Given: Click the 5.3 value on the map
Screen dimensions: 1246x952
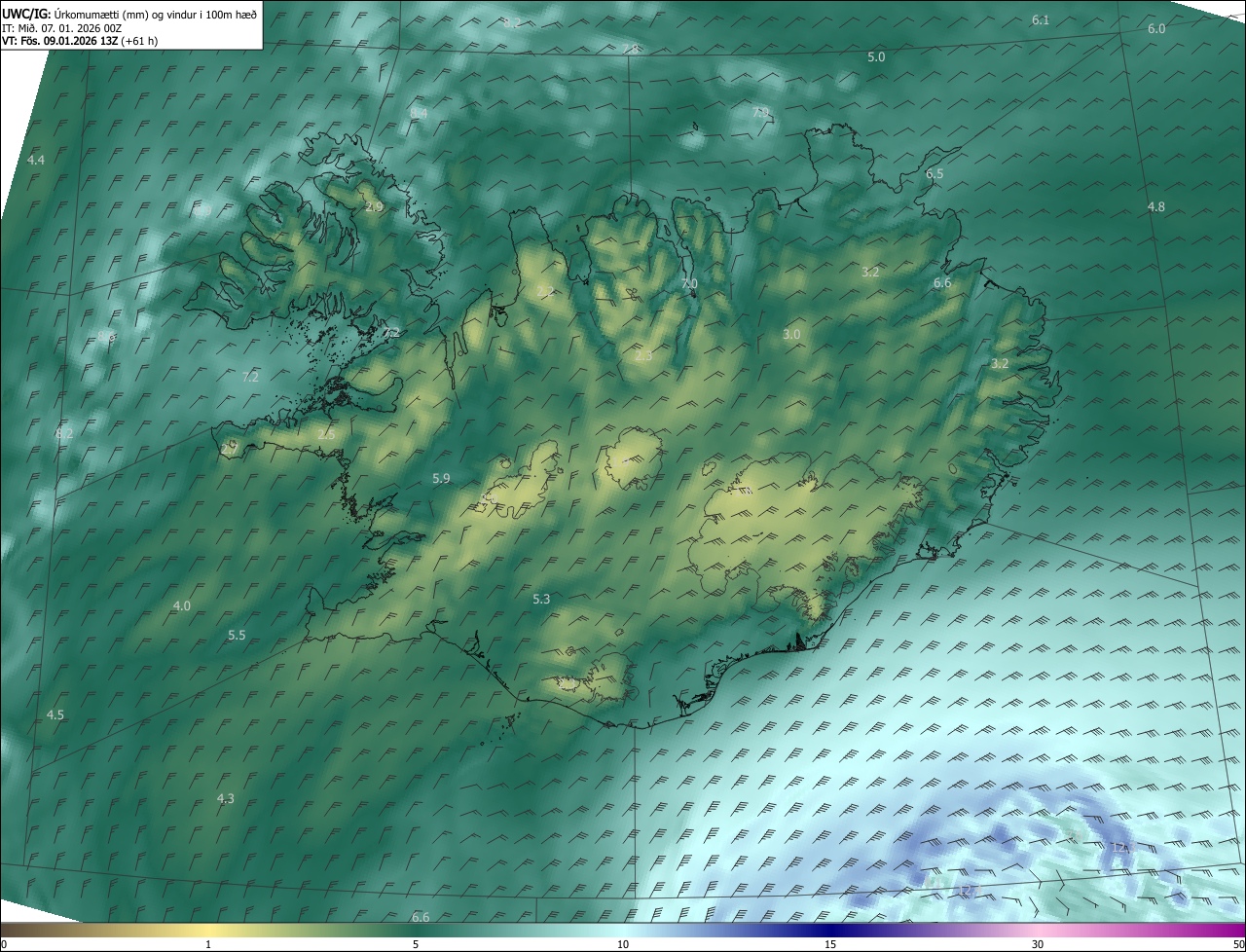Looking at the screenshot, I should [x=542, y=600].
